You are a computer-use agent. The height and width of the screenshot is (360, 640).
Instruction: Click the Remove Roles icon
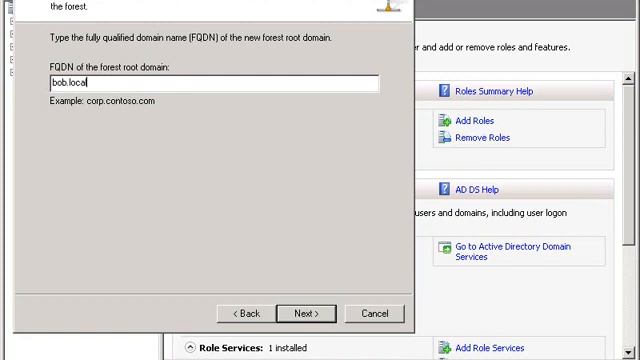[444, 137]
